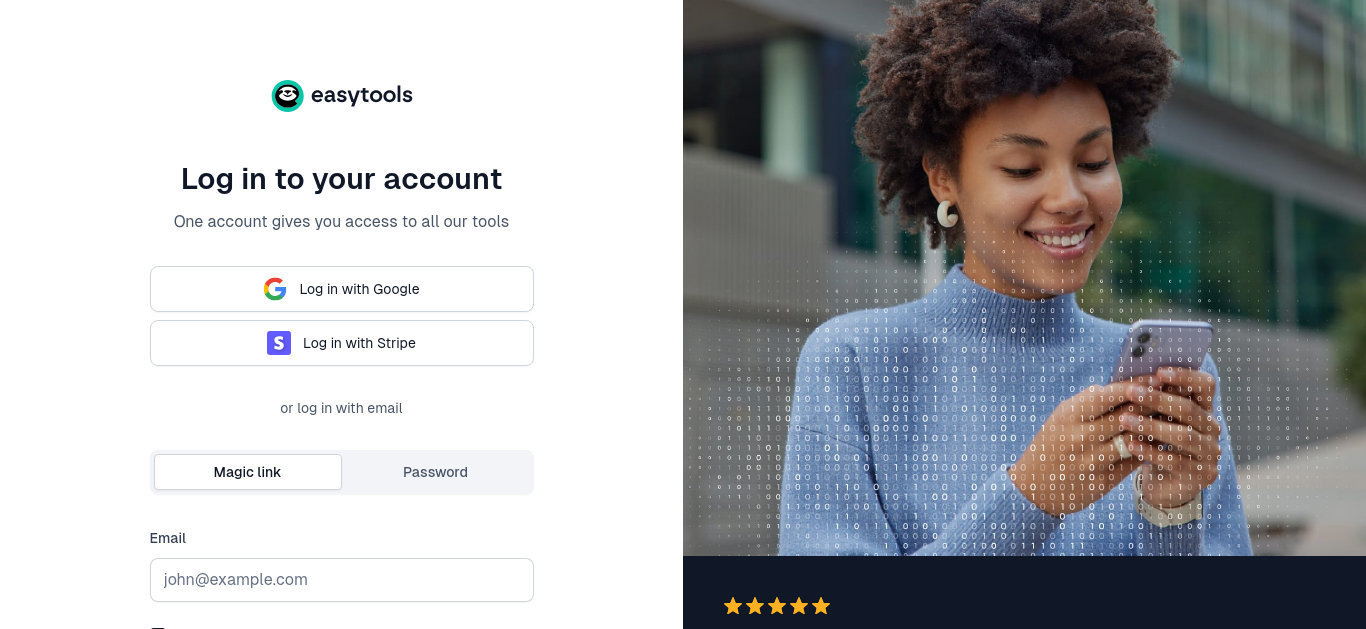The height and width of the screenshot is (629, 1366).
Task: Click the 'Log in to your account' heading
Action: [342, 179]
